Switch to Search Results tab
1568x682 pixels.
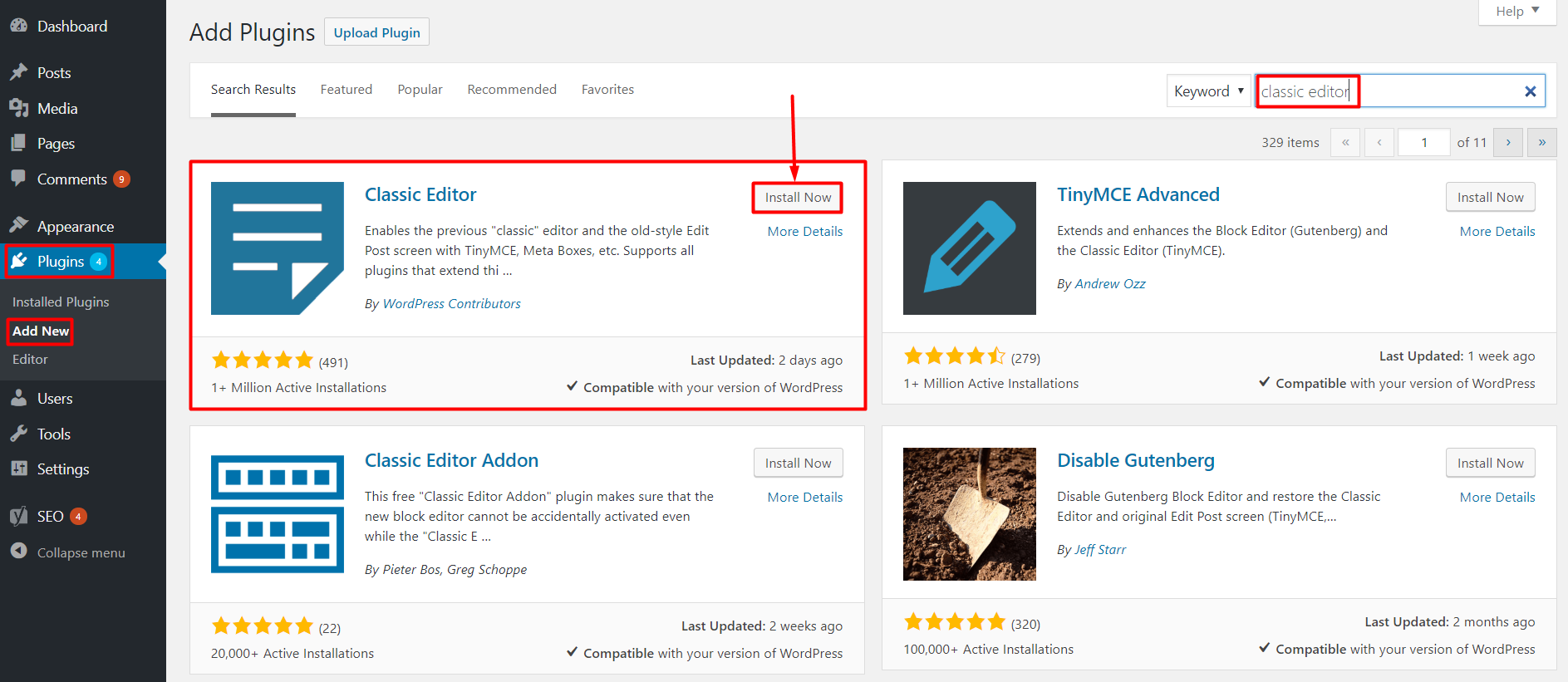click(x=253, y=90)
